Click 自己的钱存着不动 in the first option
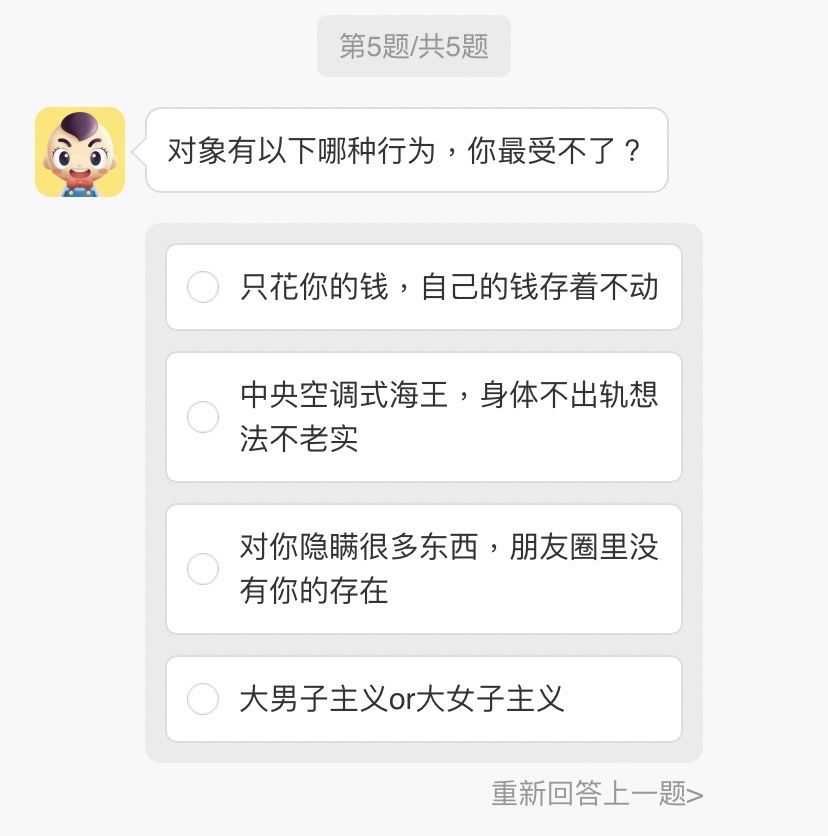This screenshot has height=836, width=828. 540,287
